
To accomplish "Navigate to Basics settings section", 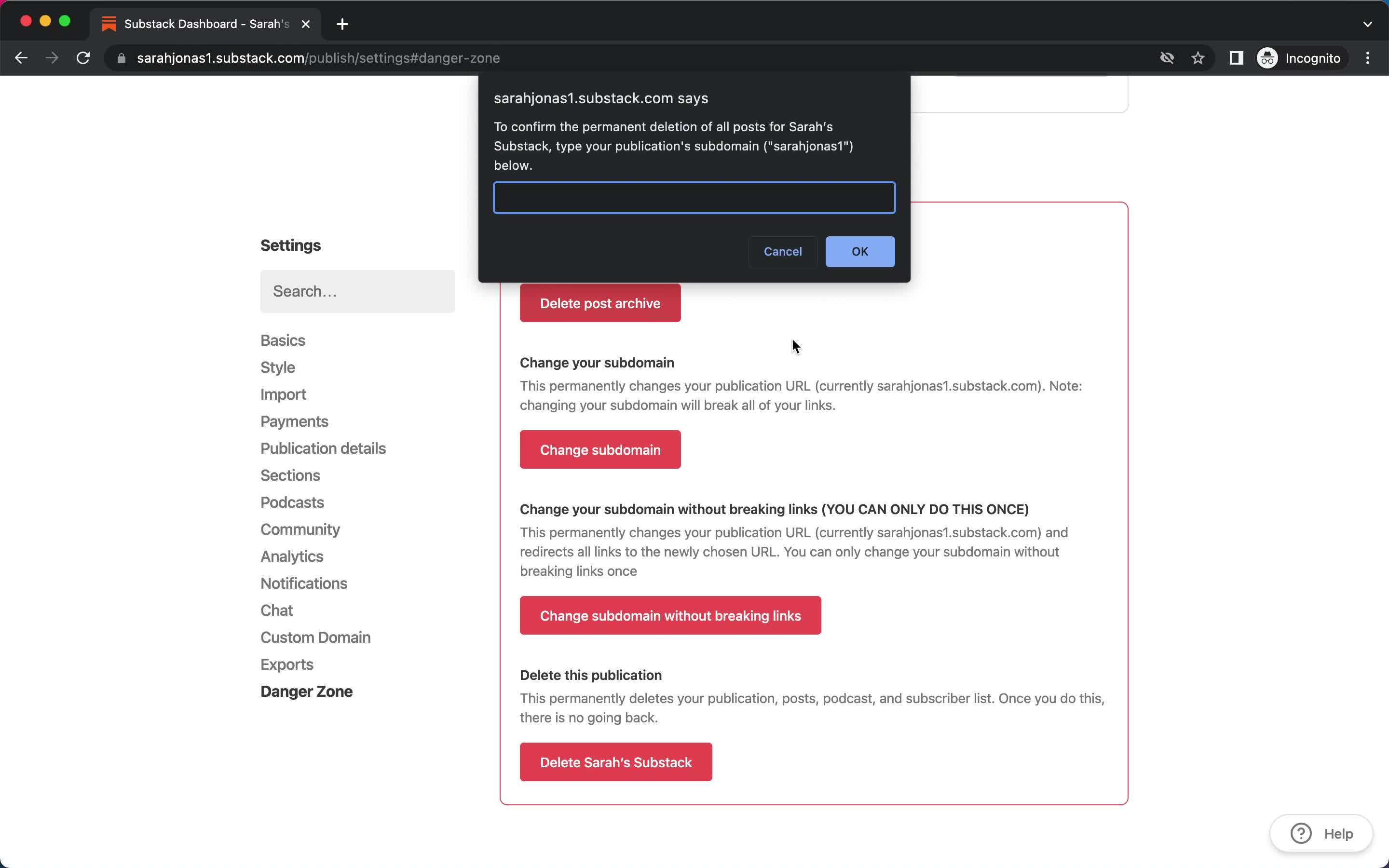I will tap(283, 340).
